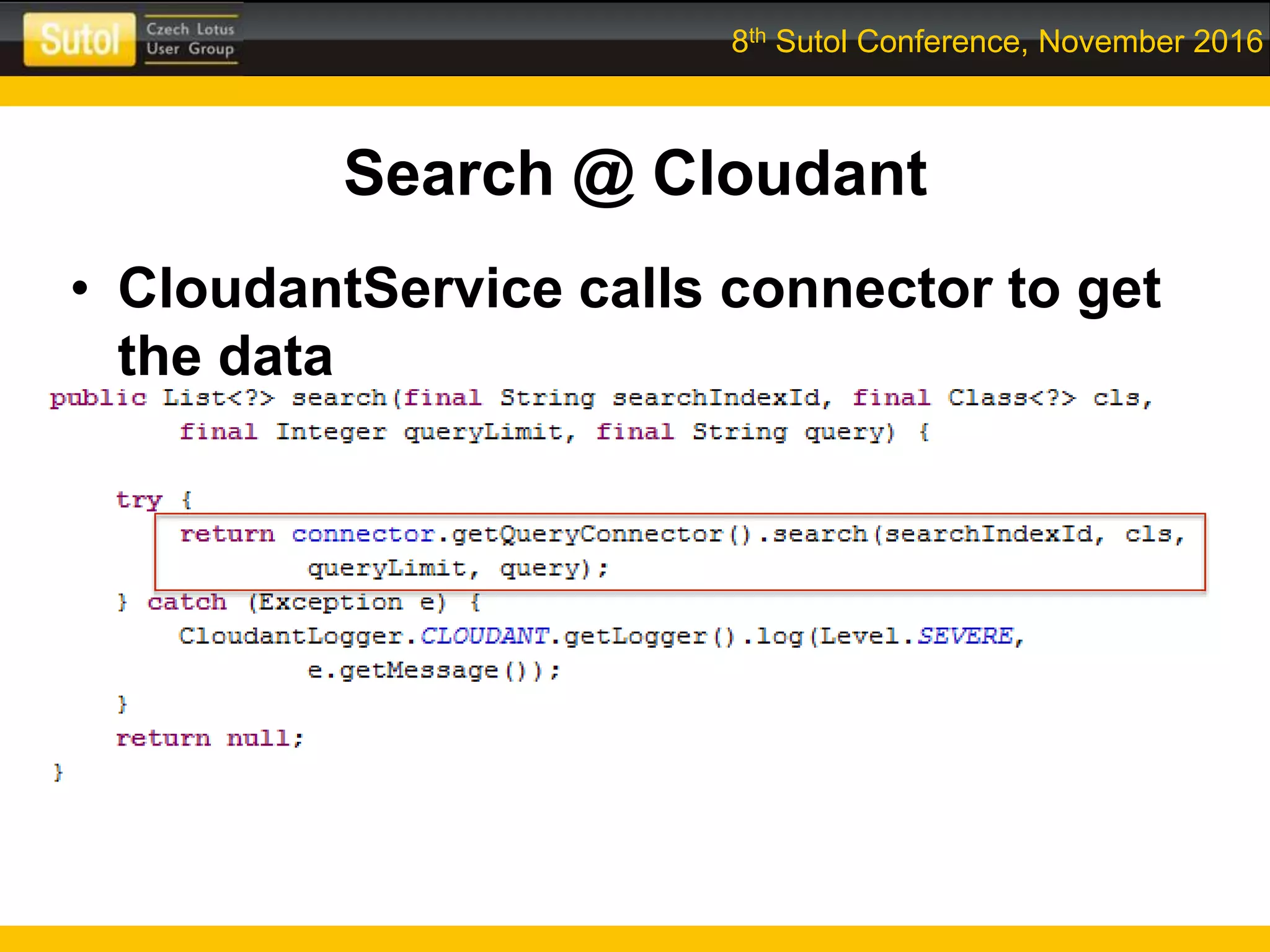Click the 'catch' keyword in code
This screenshot has height=952, width=1270.
pyautogui.click(x=187, y=602)
